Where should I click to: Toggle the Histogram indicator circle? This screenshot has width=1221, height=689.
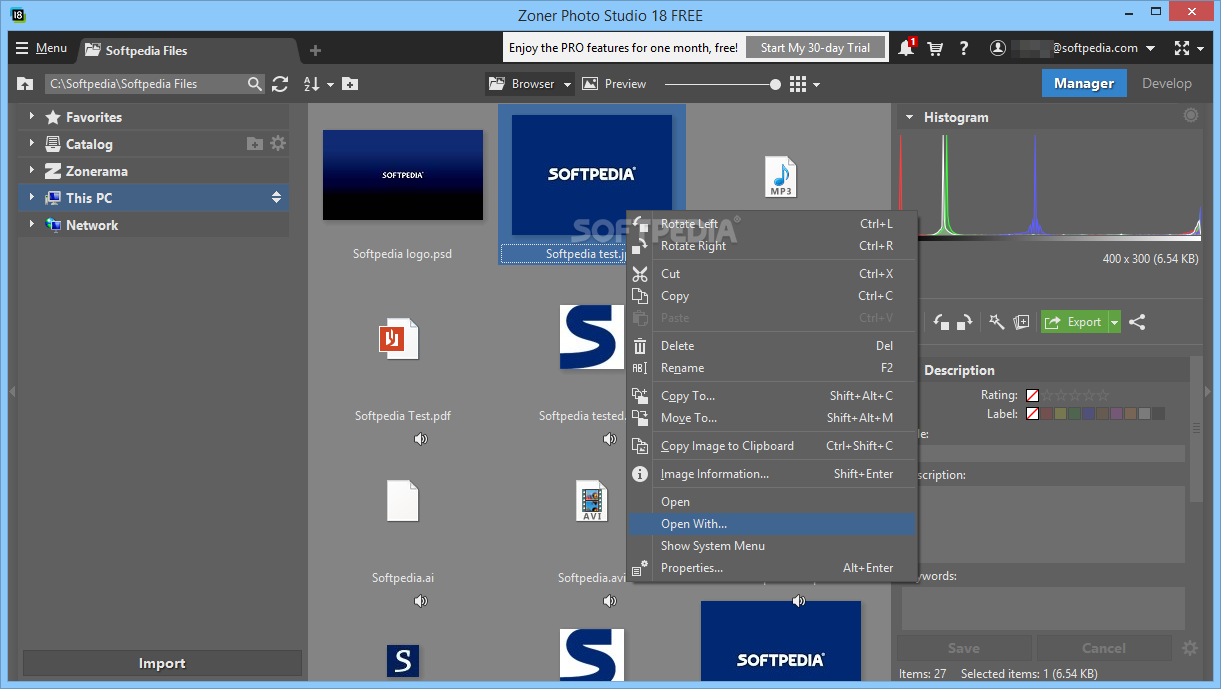[1191, 116]
